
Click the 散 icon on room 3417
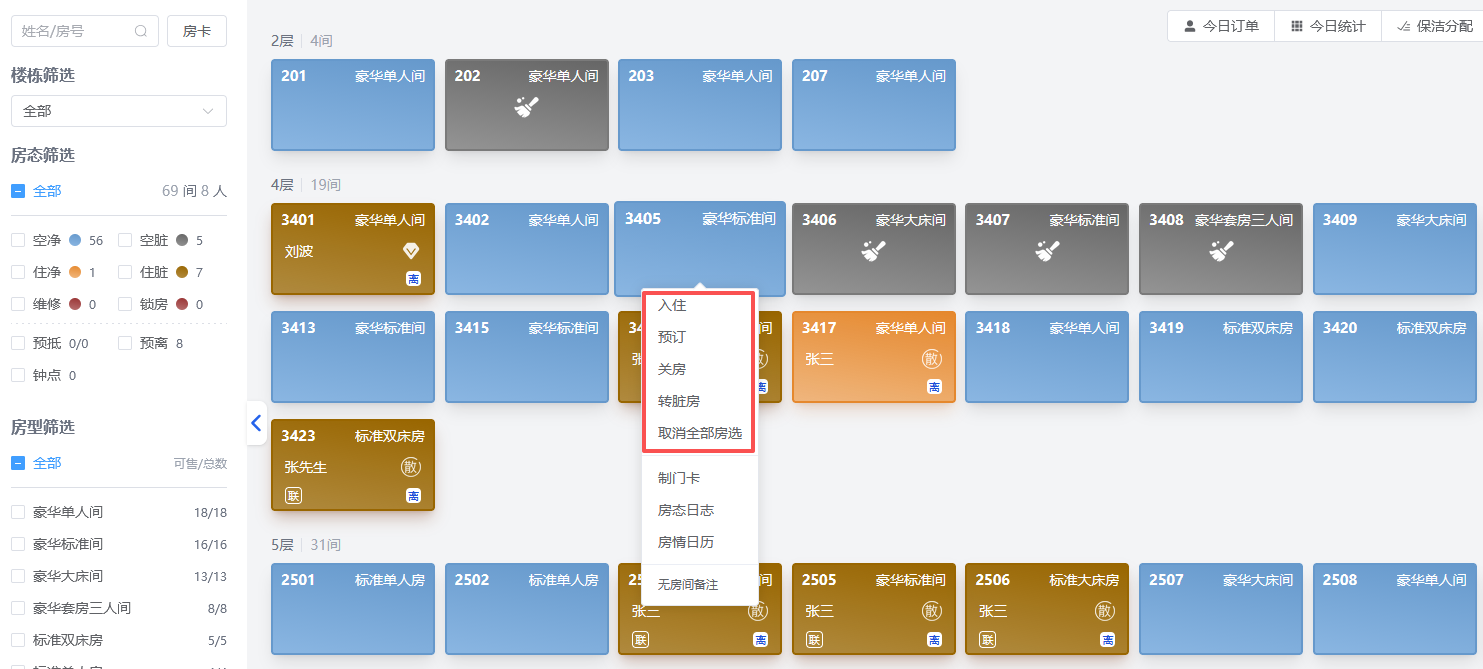pos(931,359)
